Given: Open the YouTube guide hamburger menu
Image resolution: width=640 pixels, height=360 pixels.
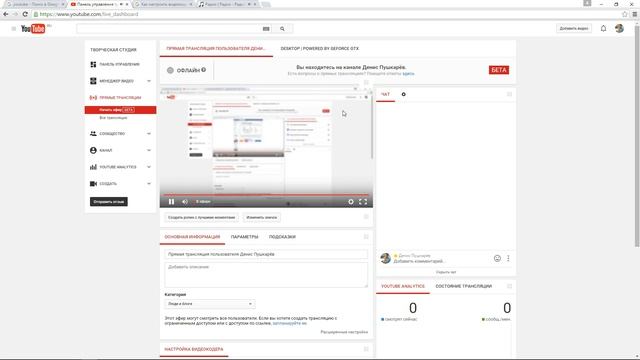Looking at the screenshot, I should pos(13,29).
